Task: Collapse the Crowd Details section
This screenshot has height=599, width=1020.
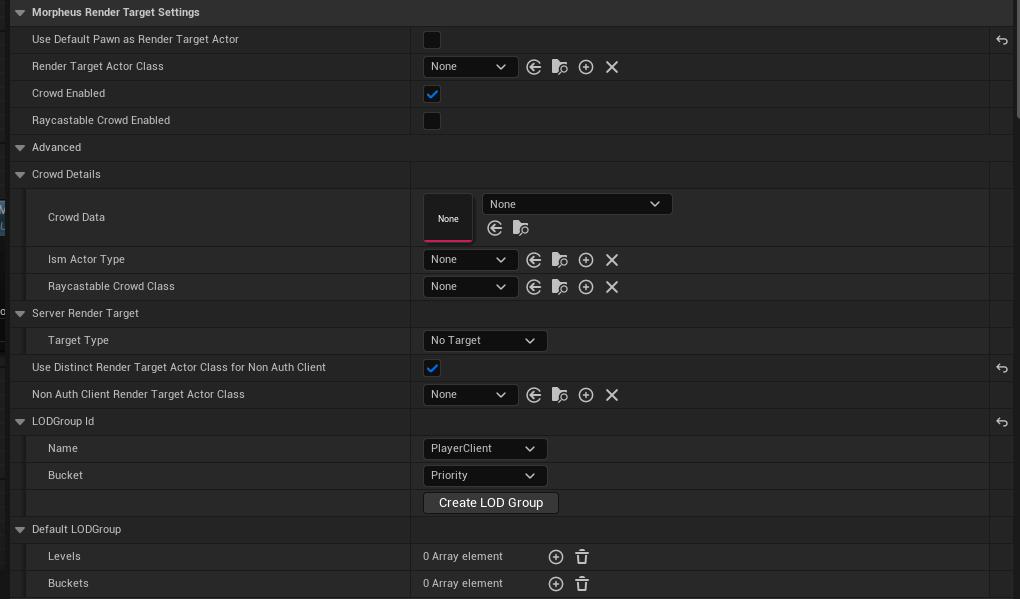Action: coord(20,175)
